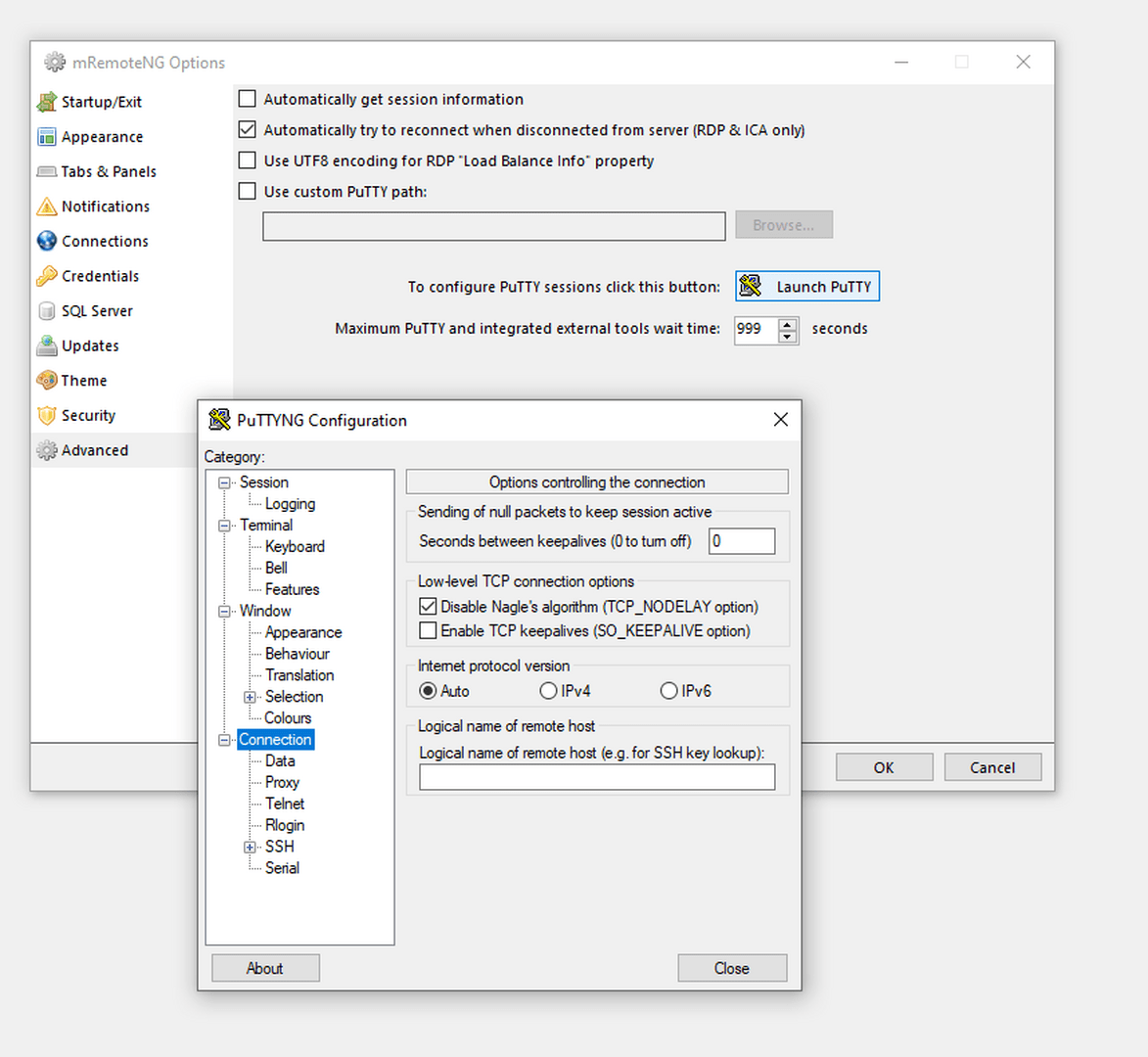Click the Security shield icon
1148x1057 pixels.
pos(47,415)
